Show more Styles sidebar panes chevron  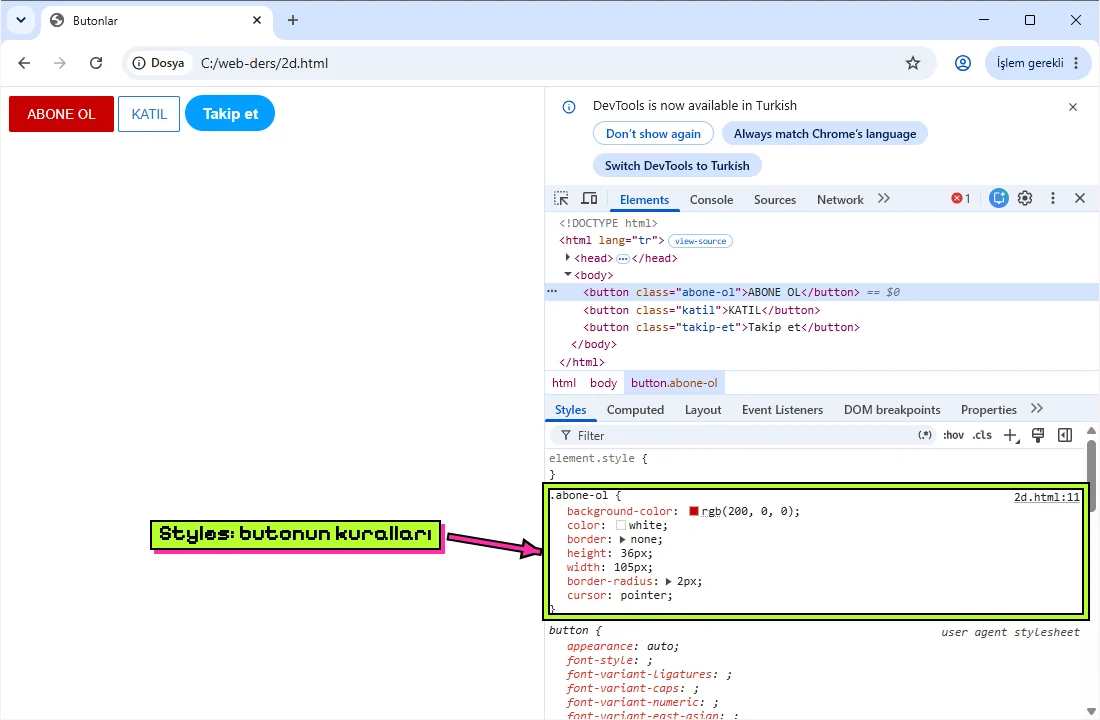click(x=1037, y=408)
